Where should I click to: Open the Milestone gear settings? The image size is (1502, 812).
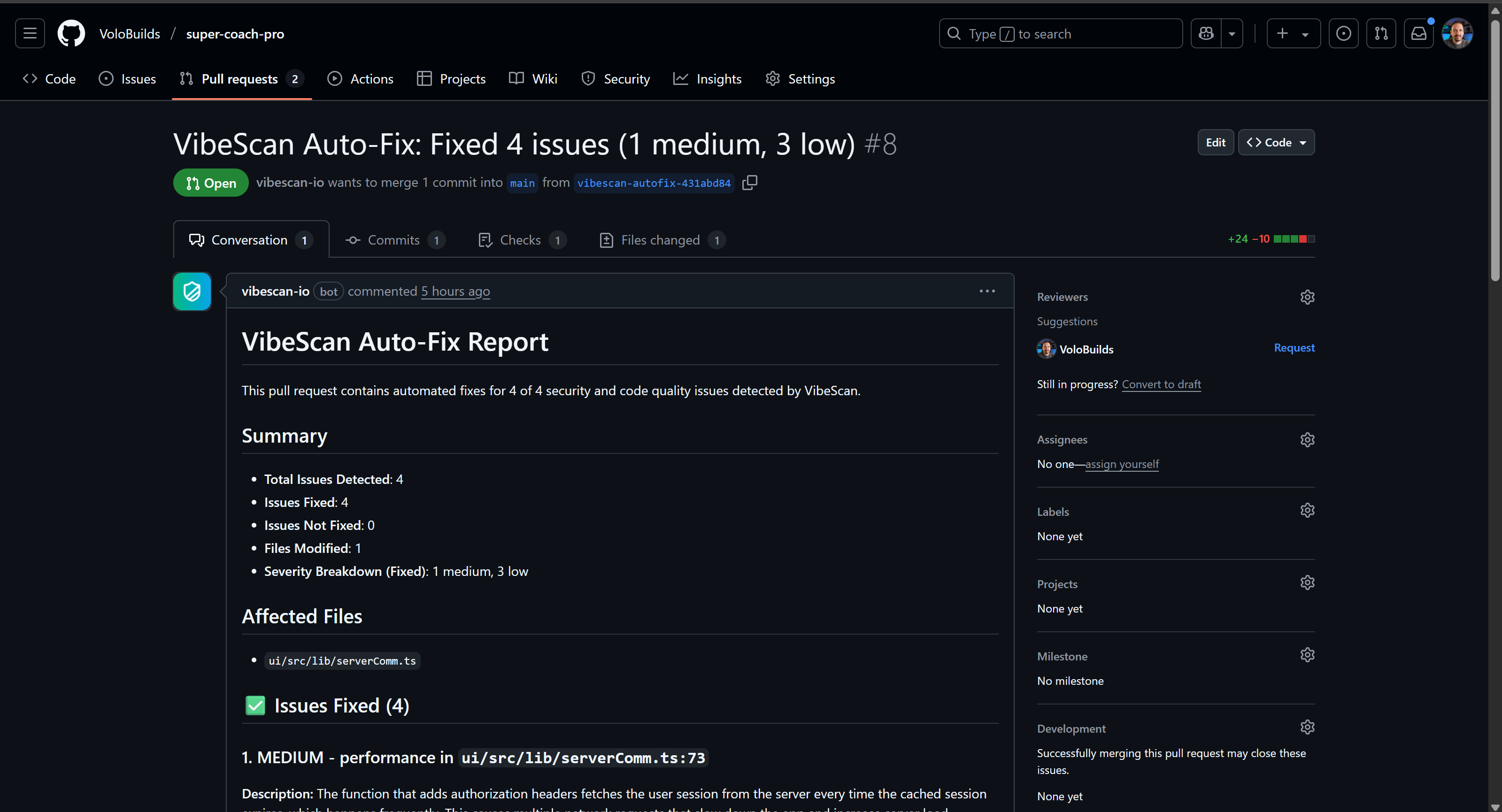[1307, 655]
